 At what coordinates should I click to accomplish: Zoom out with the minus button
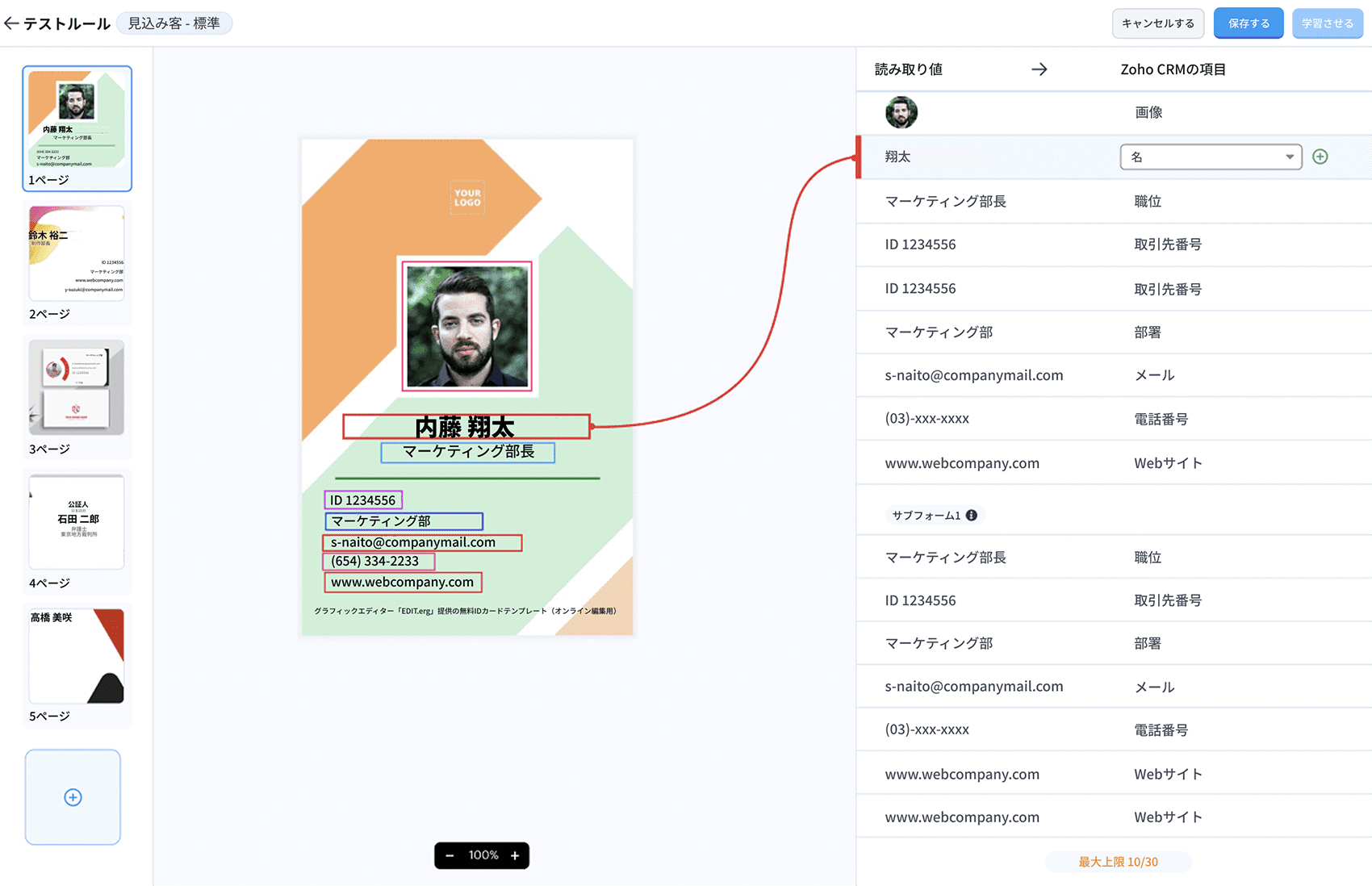(450, 855)
